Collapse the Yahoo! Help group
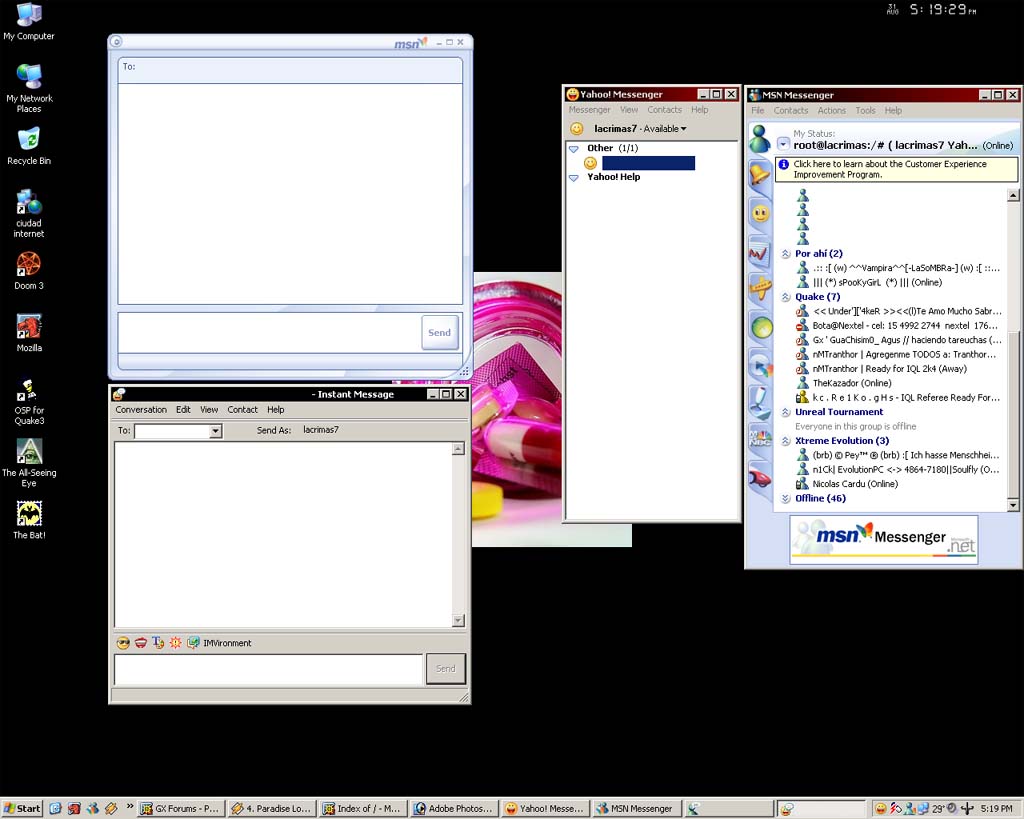The height and width of the screenshot is (819, 1024). pyautogui.click(x=573, y=178)
